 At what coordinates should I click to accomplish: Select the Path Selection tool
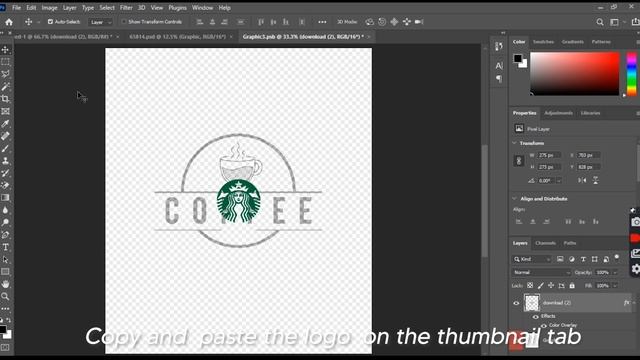(5, 259)
